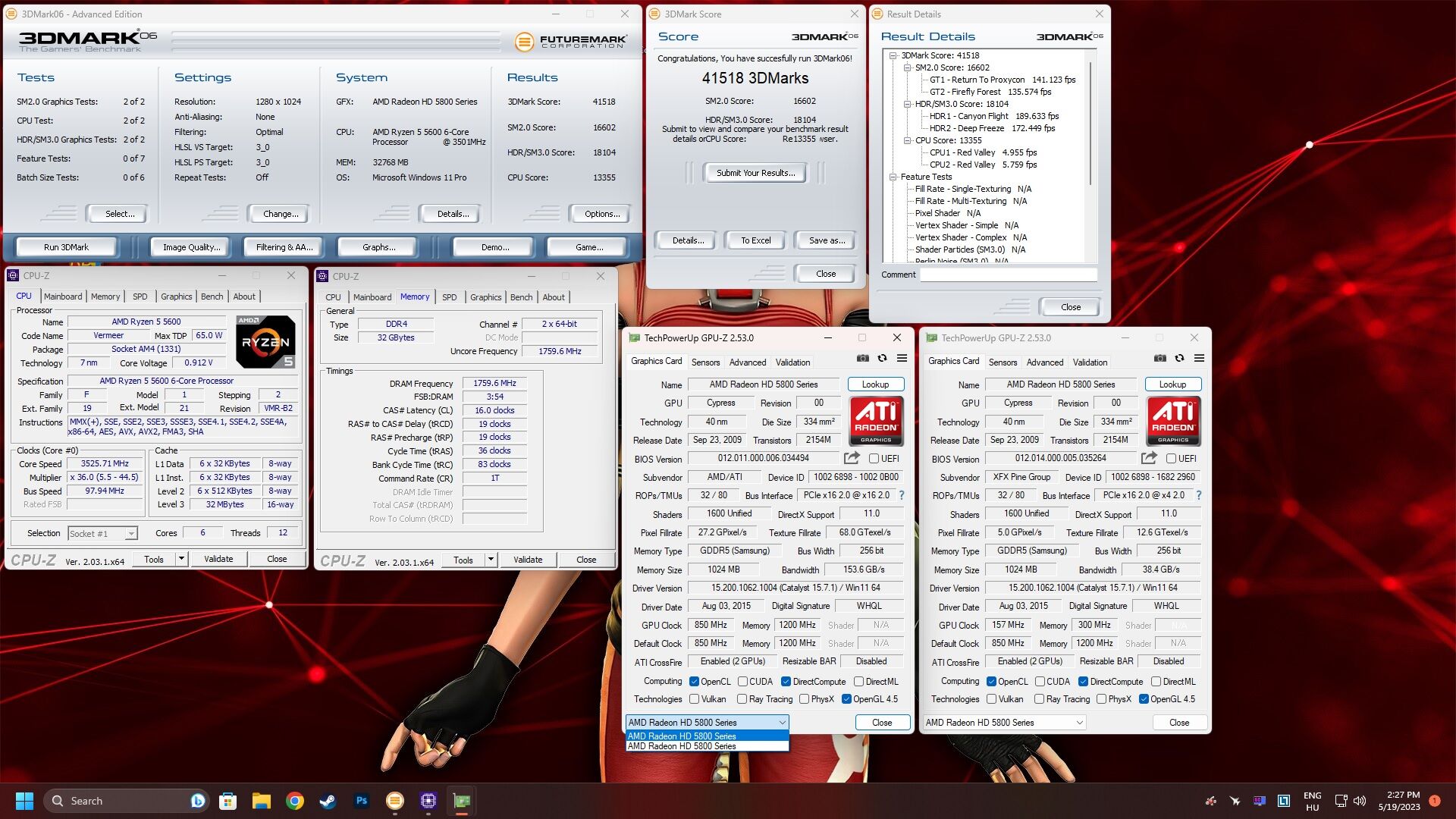
Task: Open Tools dropdown arrow in CPU-Z Memory window
Action: click(491, 560)
